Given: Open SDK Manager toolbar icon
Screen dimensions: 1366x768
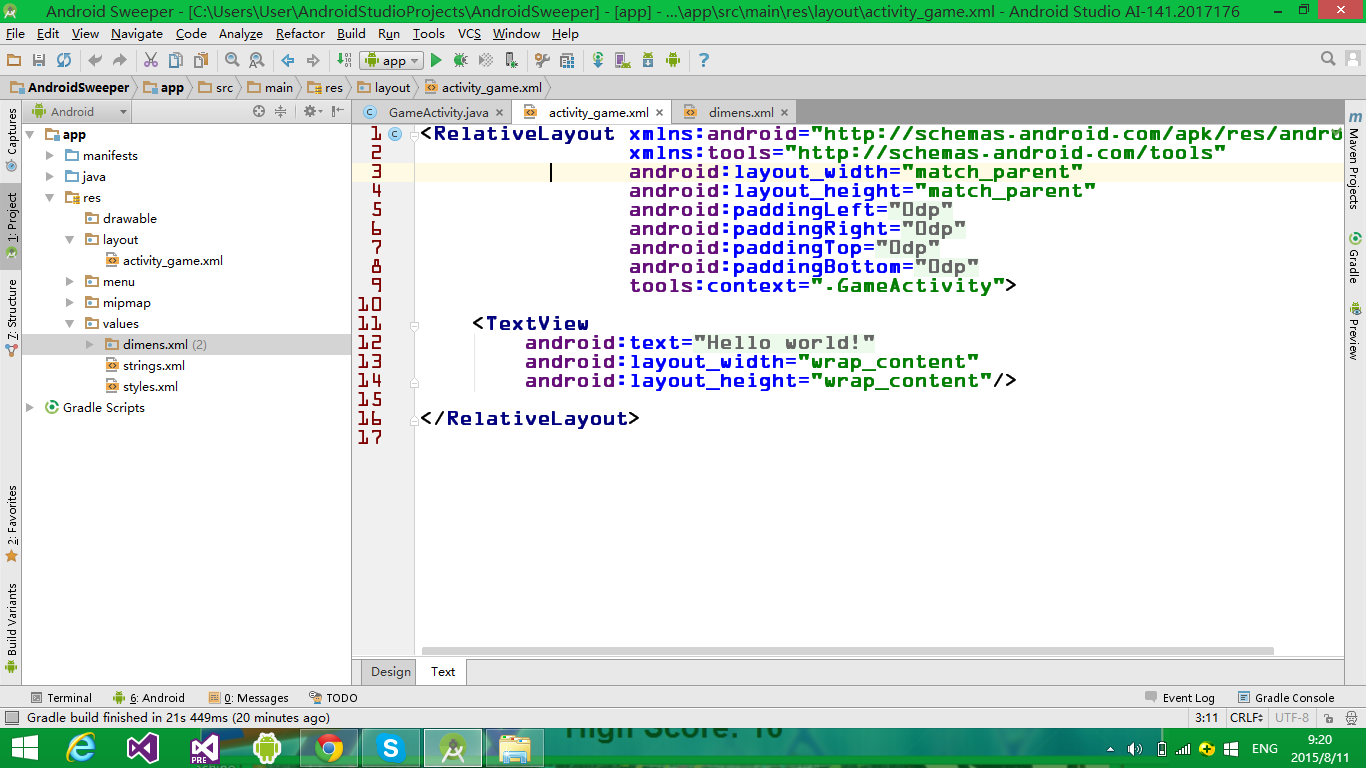Looking at the screenshot, I should pyautogui.click(x=648, y=60).
